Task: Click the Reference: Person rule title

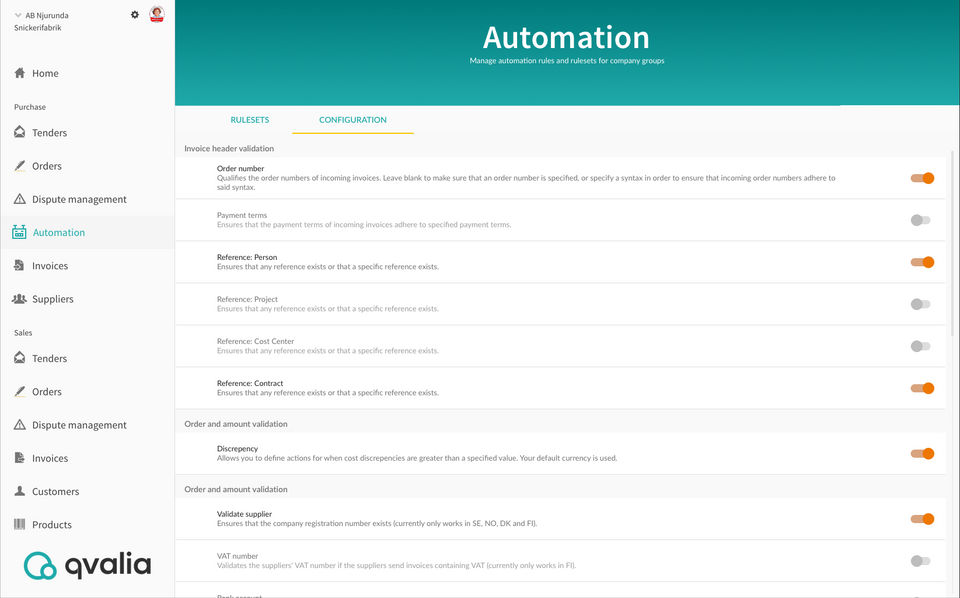Action: pos(247,257)
